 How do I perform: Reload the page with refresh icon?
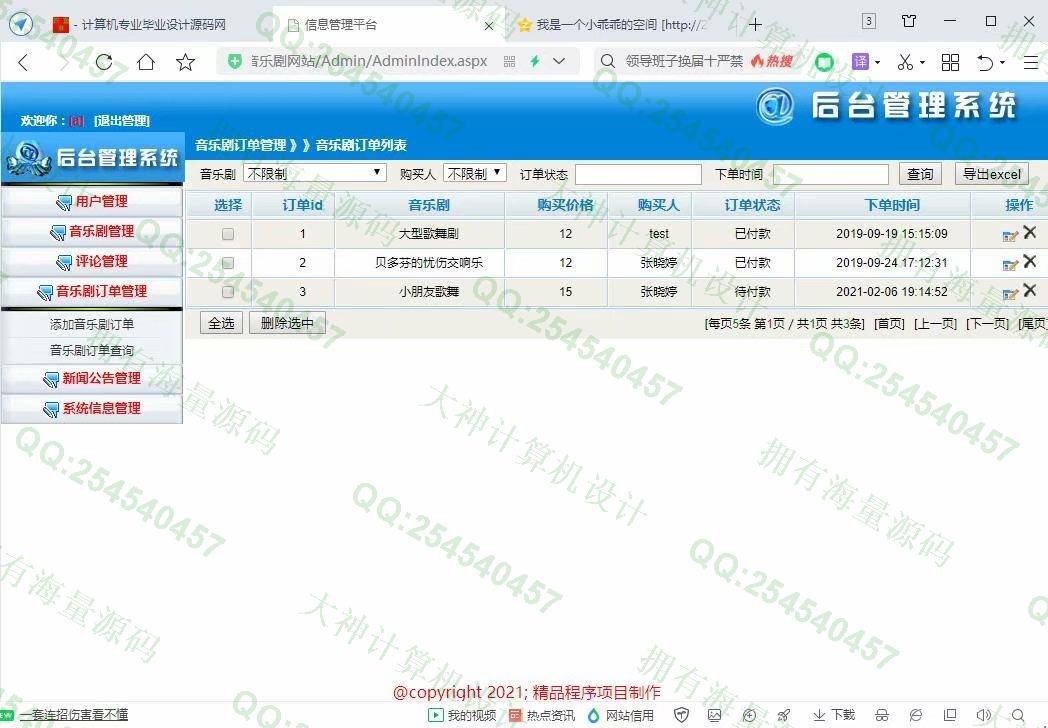(104, 62)
